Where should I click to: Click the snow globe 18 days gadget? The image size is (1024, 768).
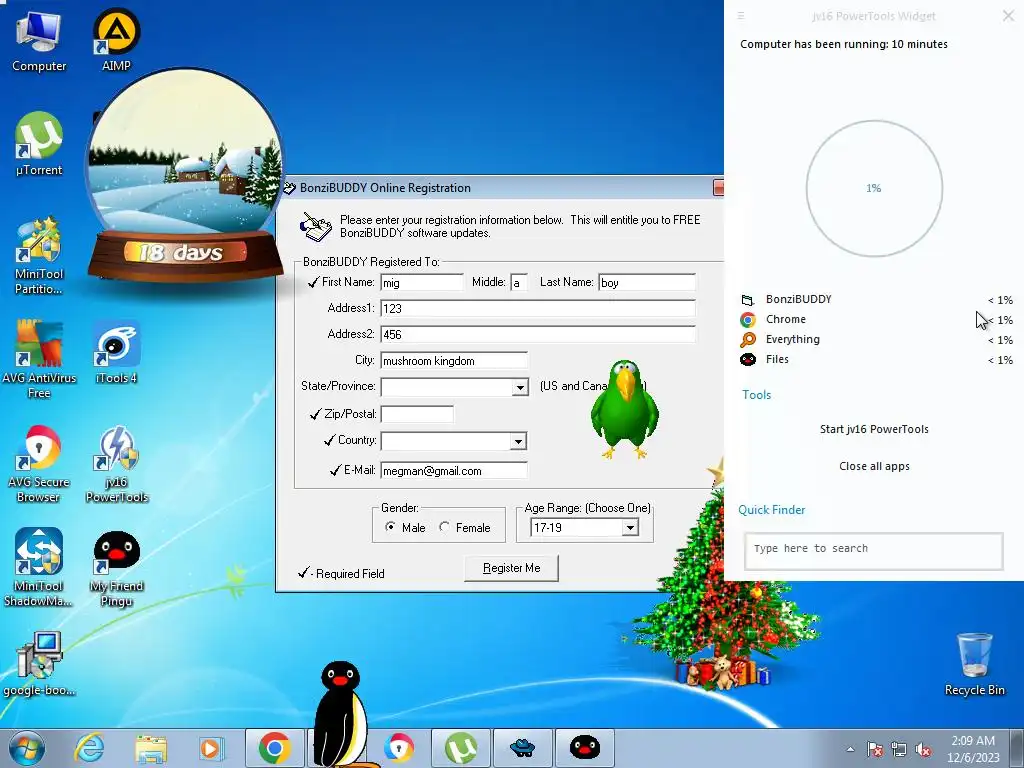click(x=185, y=176)
